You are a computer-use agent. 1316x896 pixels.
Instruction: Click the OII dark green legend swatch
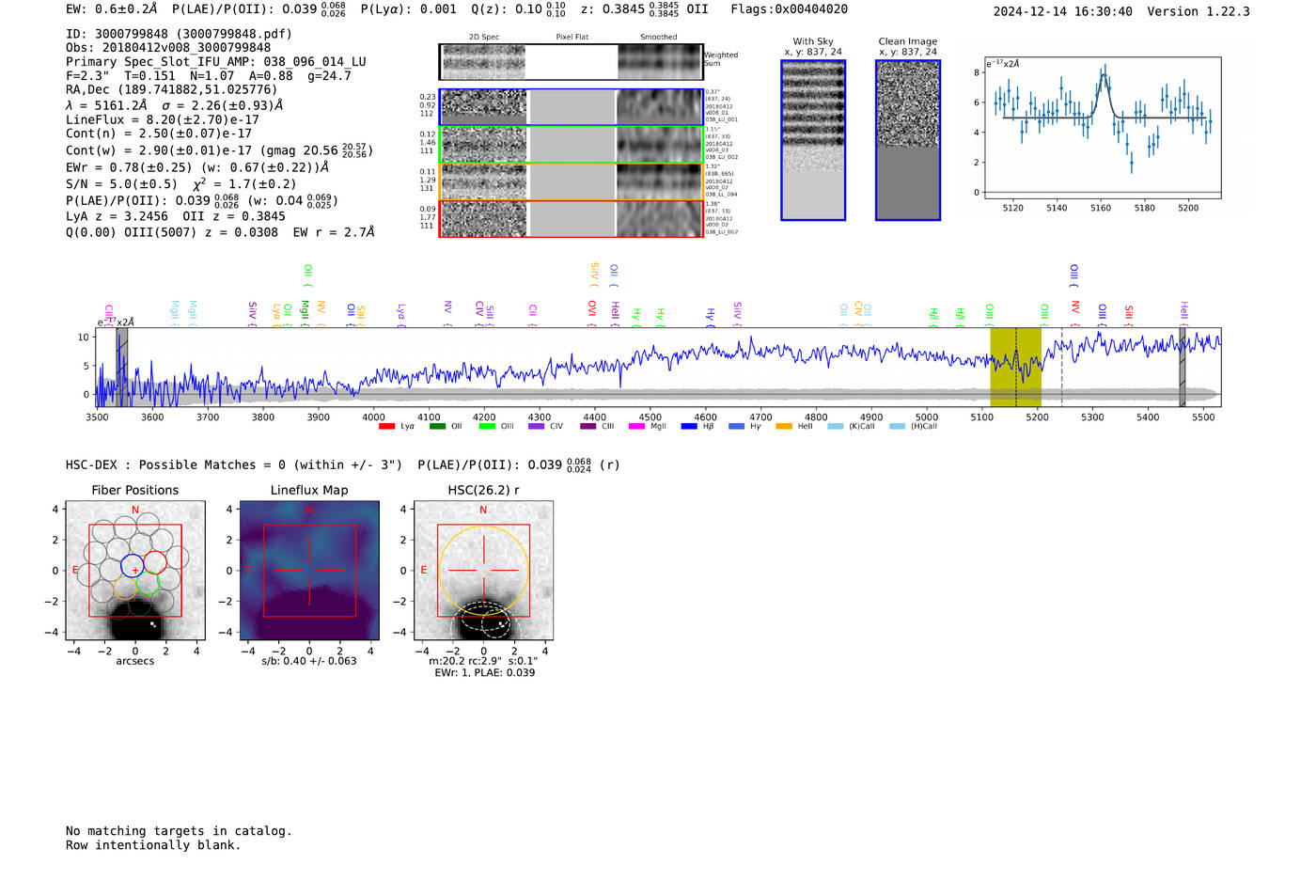point(436,427)
